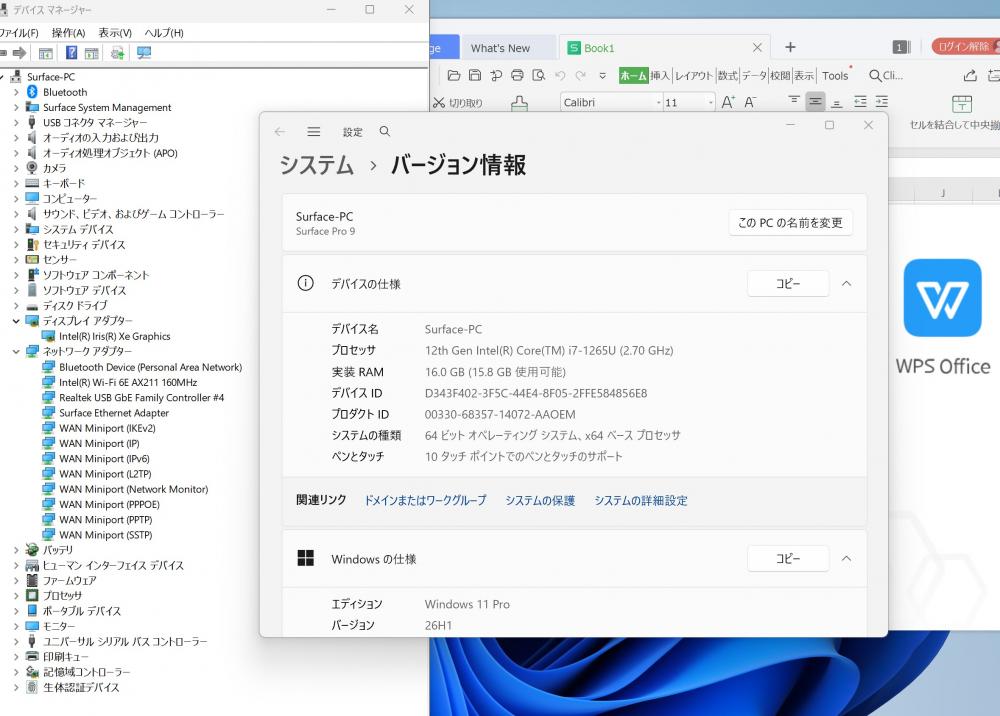This screenshot has width=1000, height=716.
Task: Click the WPS redo arrow
Action: tap(580, 75)
